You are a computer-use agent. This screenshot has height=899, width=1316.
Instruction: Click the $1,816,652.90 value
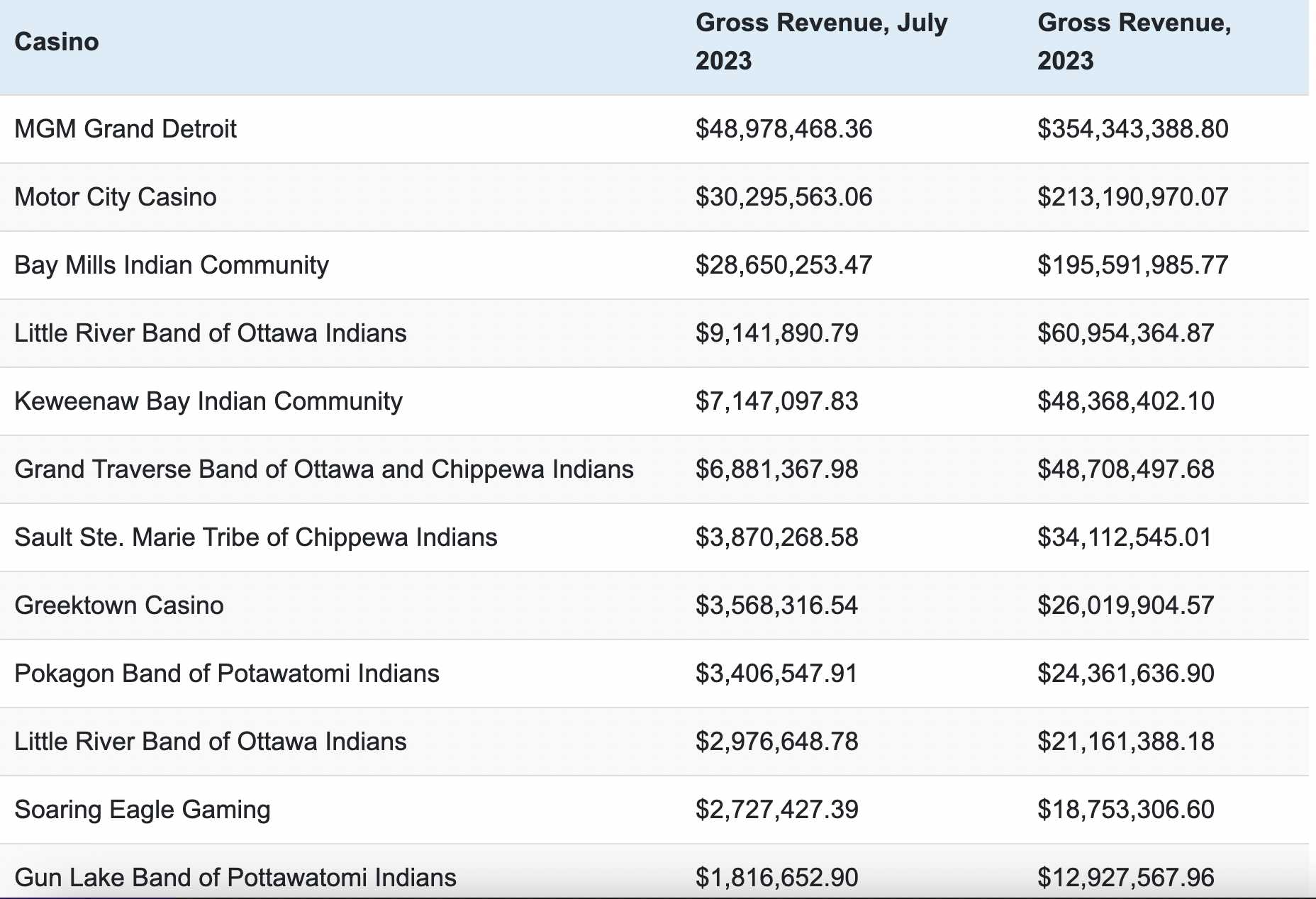[x=777, y=878]
